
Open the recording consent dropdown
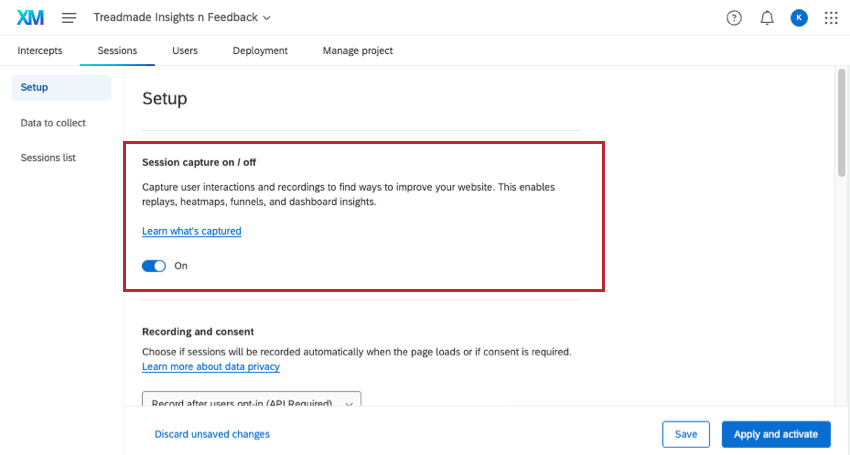tap(251, 402)
